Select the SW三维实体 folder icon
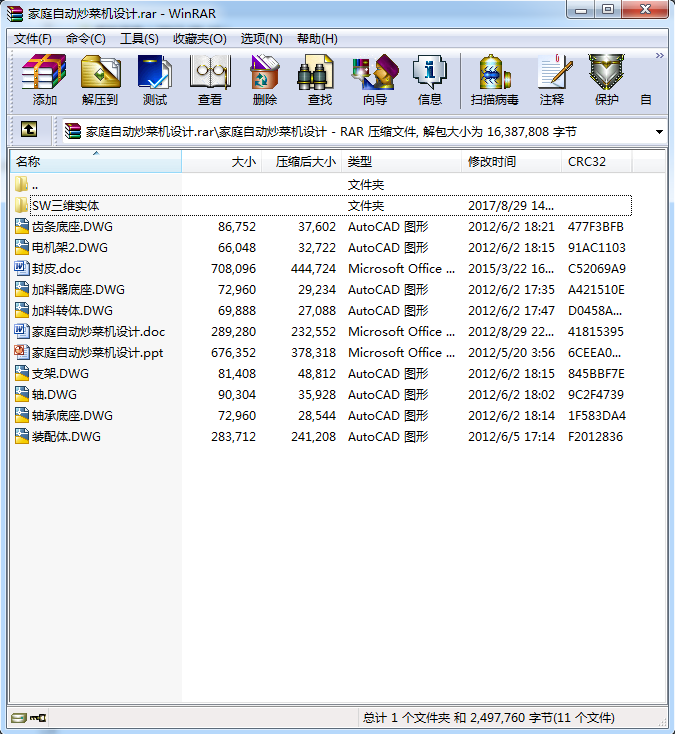Screen dimensions: 675x734 [22, 205]
